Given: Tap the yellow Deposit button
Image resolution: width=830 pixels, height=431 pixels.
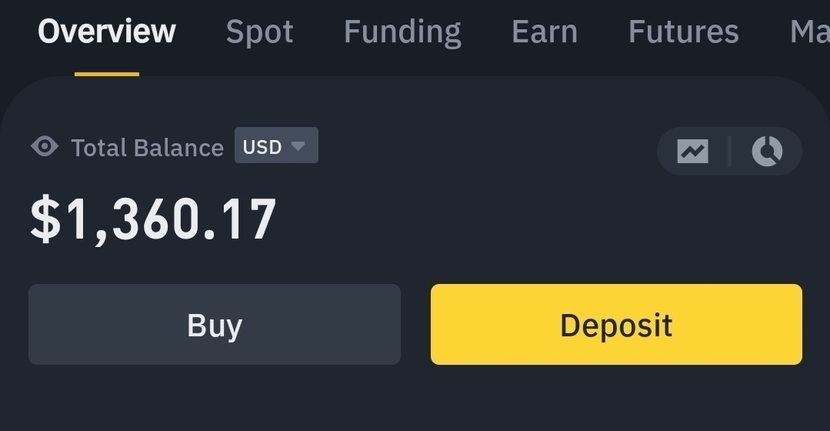Looking at the screenshot, I should (616, 324).
